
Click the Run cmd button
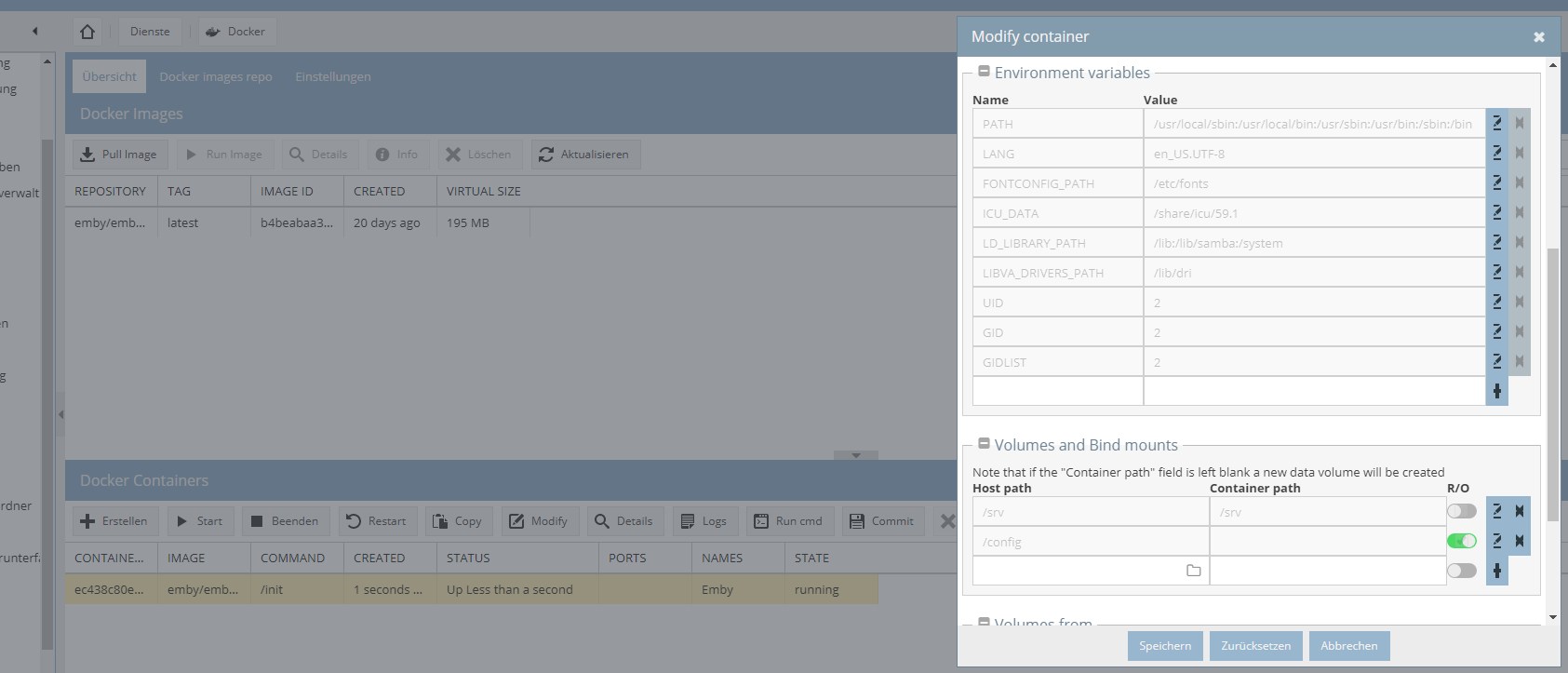pyautogui.click(x=789, y=521)
